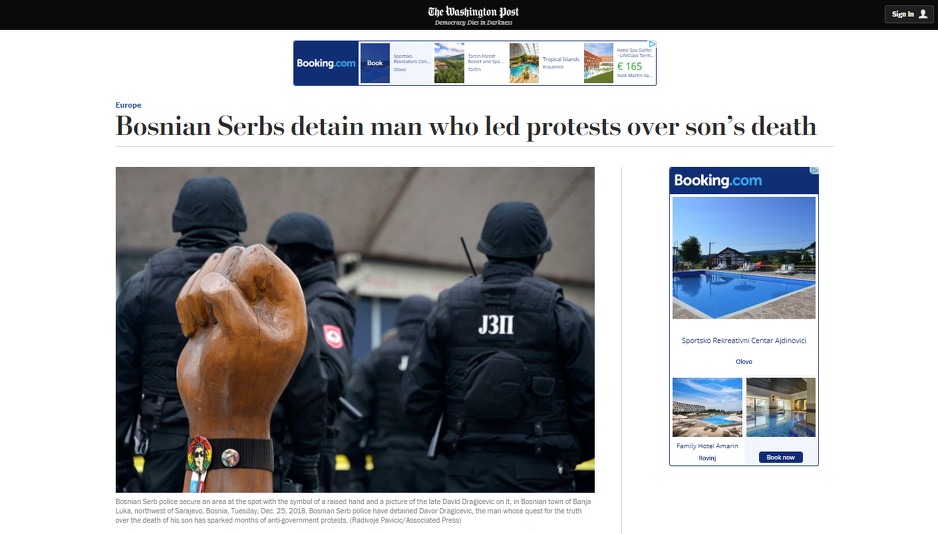Open the Europe section link

(128, 105)
